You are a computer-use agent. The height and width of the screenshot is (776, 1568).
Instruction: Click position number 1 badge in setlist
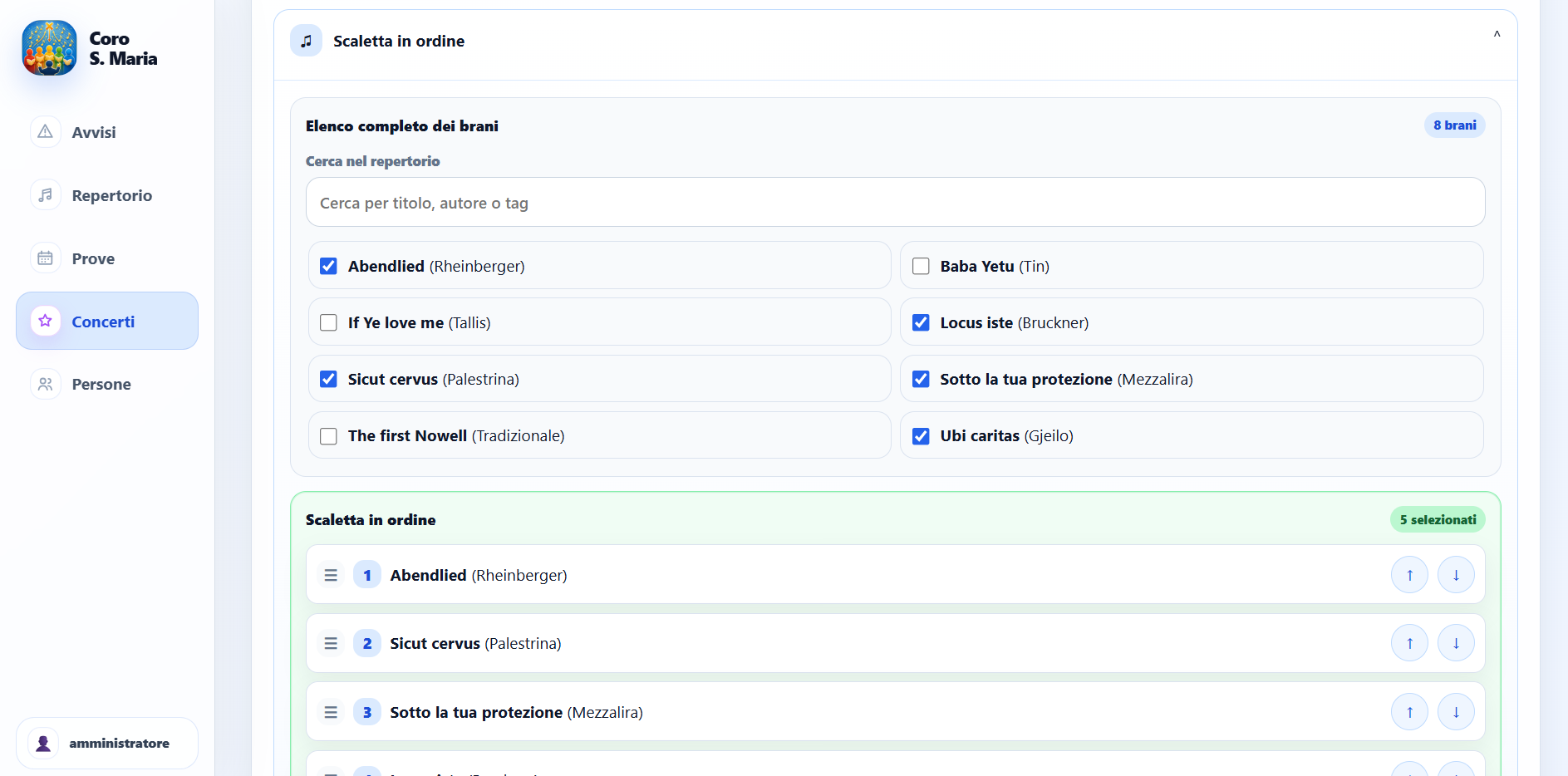click(x=367, y=575)
